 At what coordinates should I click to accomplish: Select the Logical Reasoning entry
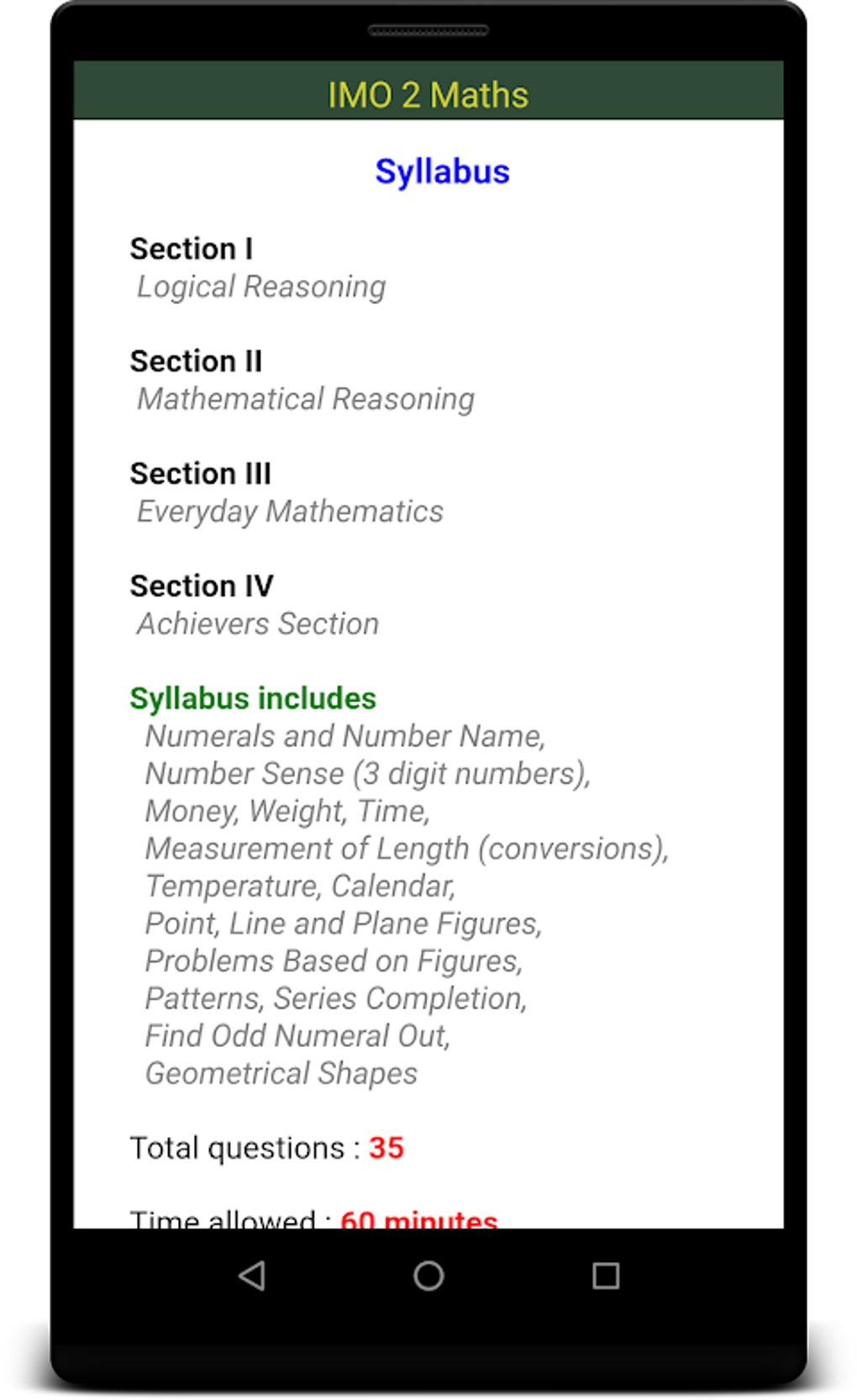pos(261,287)
